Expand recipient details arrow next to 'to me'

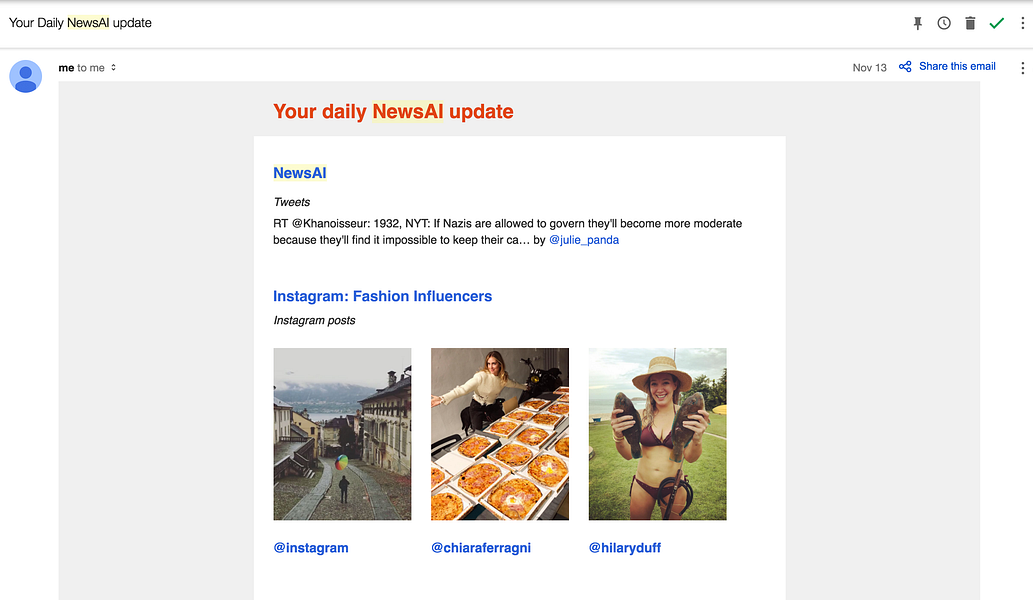[113, 67]
